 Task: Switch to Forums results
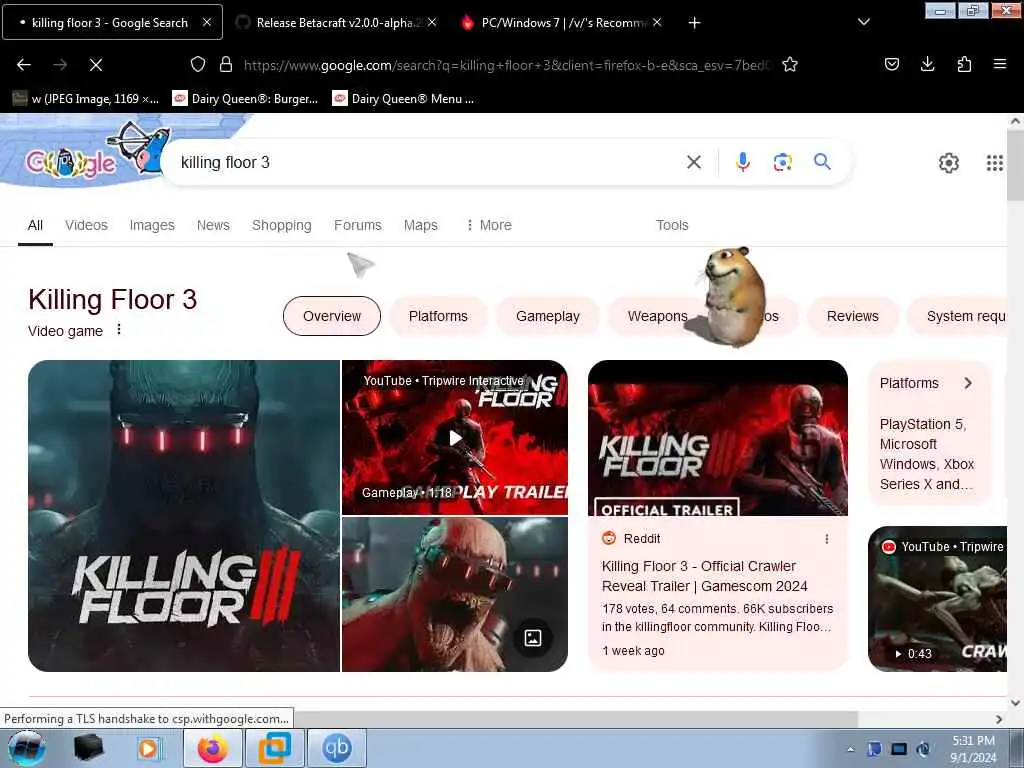coord(357,225)
